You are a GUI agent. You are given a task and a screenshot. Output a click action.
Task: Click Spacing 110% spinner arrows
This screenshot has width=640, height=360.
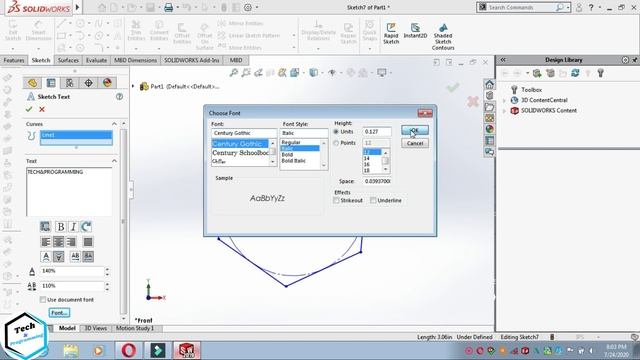tap(107, 286)
